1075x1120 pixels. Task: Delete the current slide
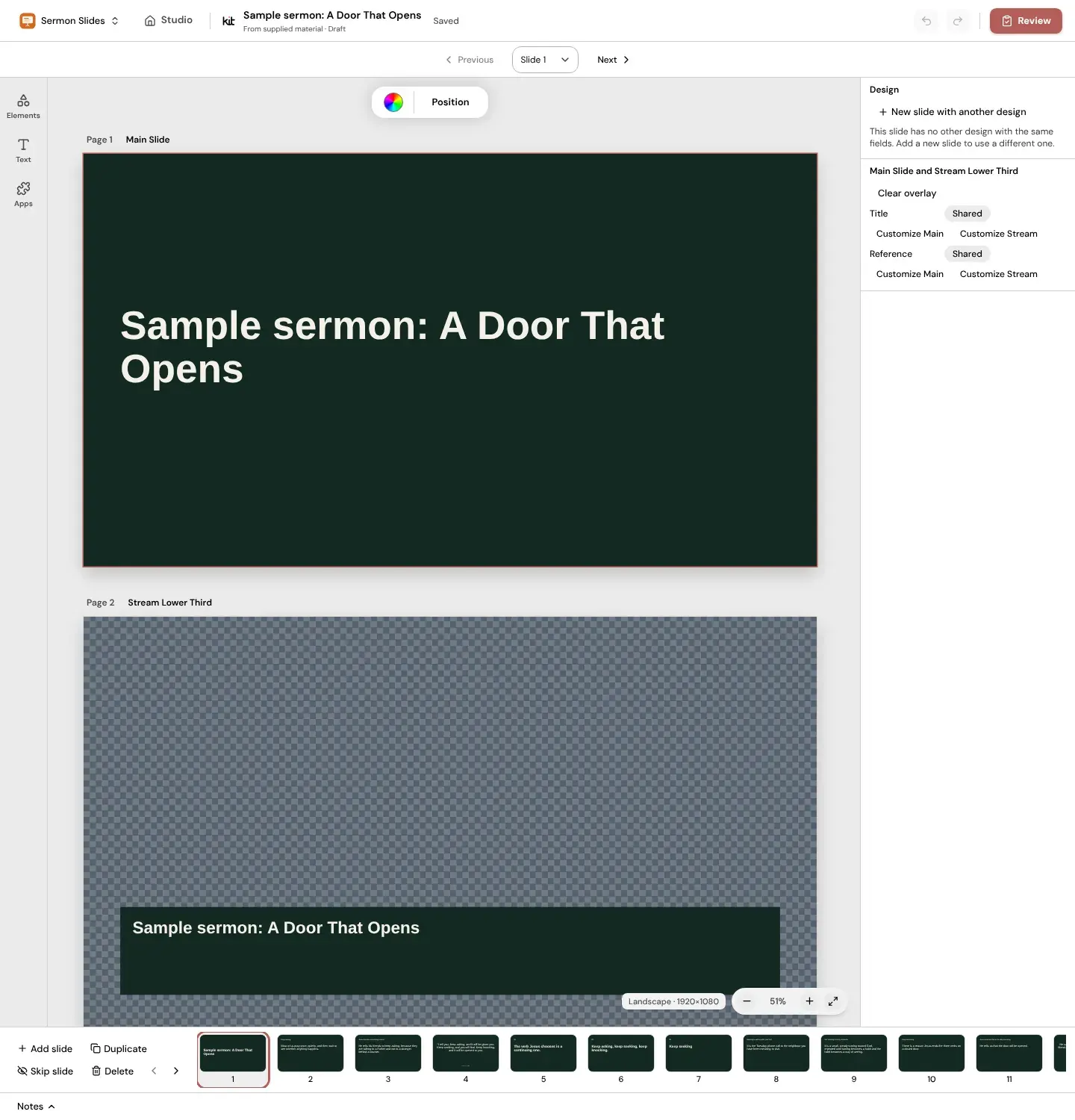pos(113,1071)
